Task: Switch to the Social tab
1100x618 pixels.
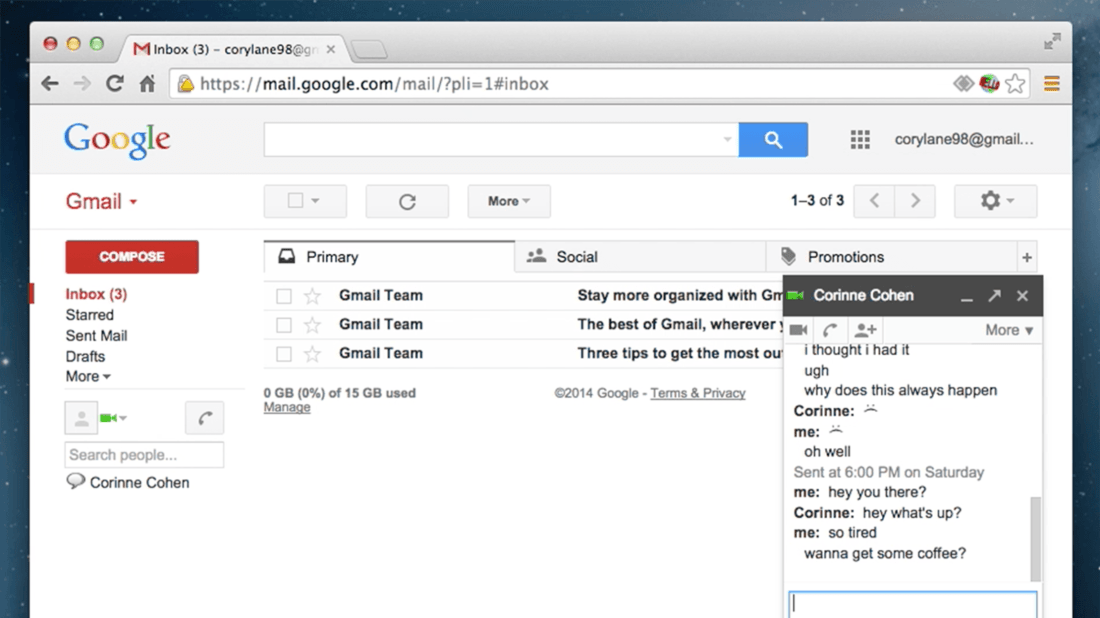Action: pyautogui.click(x=640, y=257)
